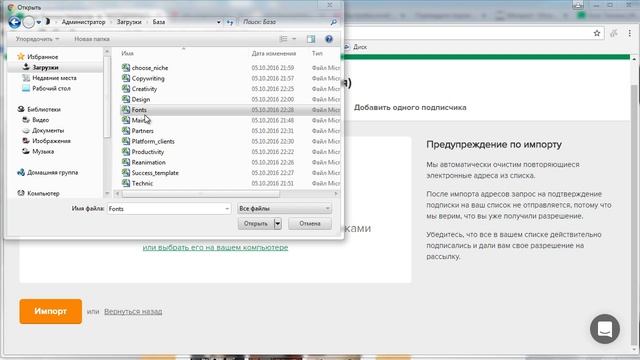Change view with the view options icon
Viewport: 640px width, 360px height.
[283, 39]
